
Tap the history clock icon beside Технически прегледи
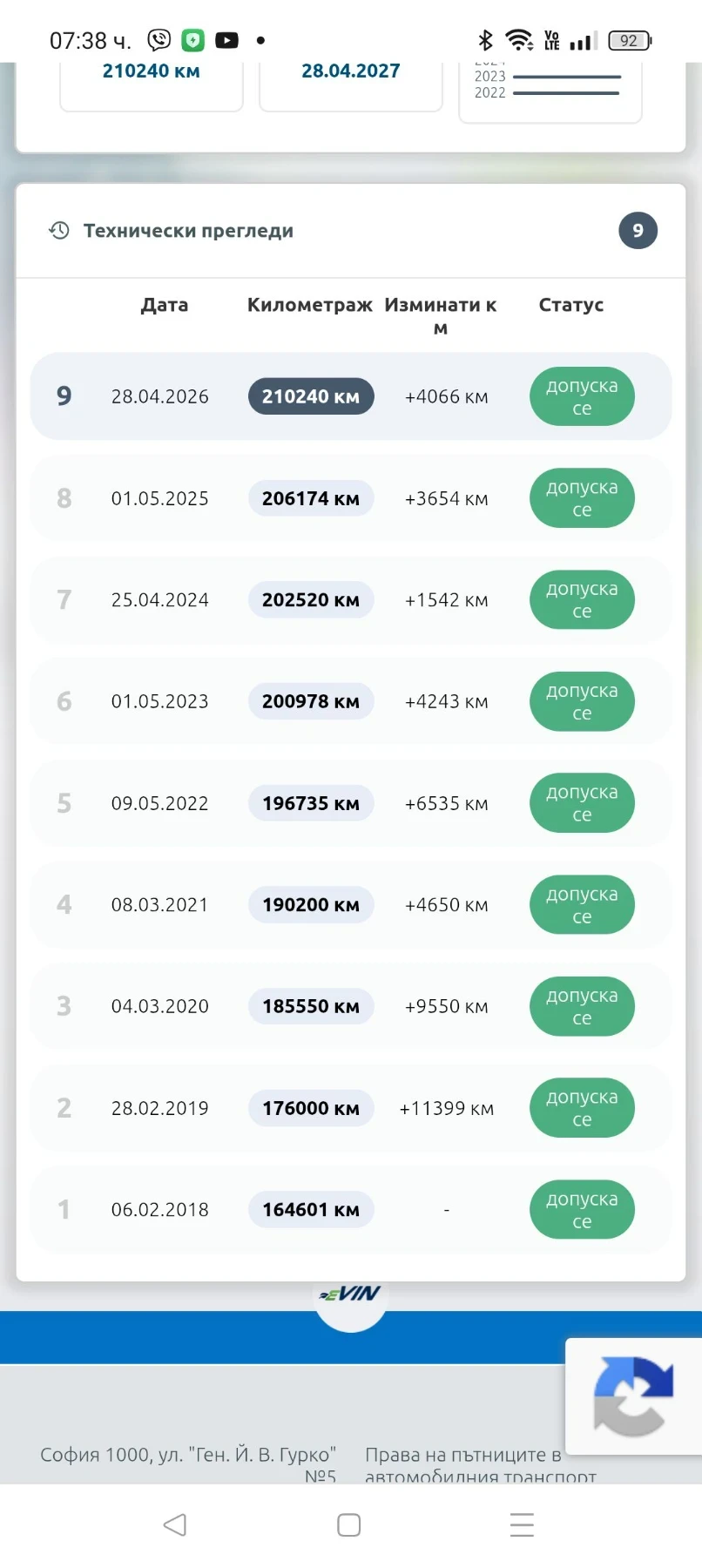click(59, 231)
